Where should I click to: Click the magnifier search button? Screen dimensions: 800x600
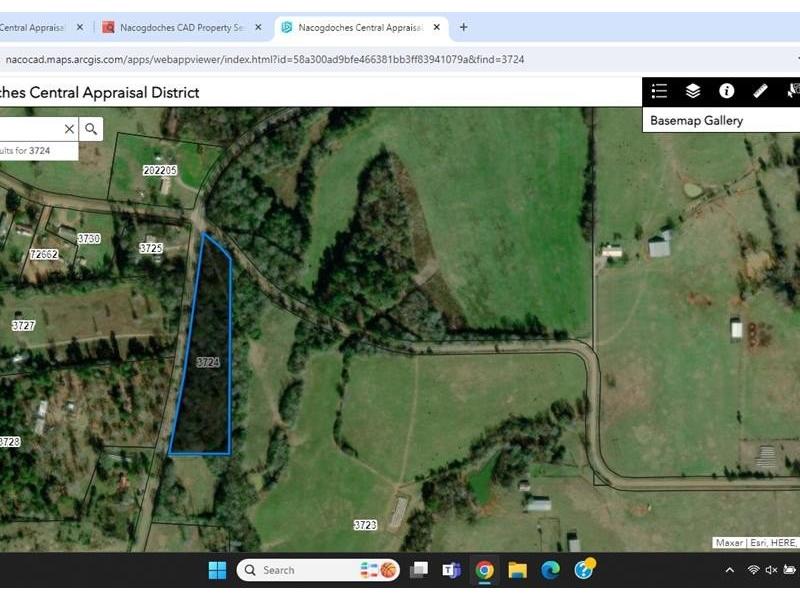click(91, 129)
